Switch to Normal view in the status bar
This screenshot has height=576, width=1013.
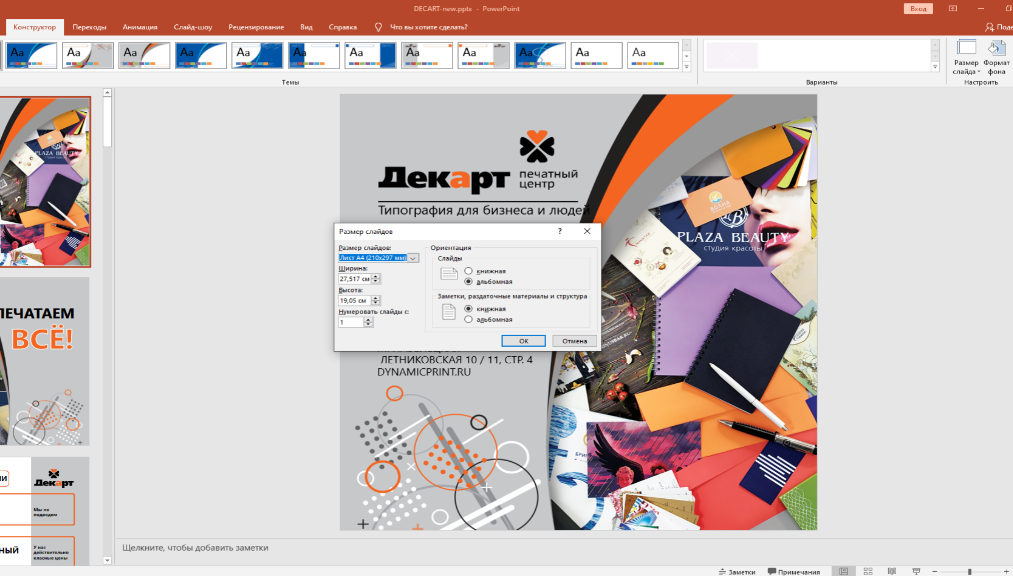click(845, 571)
